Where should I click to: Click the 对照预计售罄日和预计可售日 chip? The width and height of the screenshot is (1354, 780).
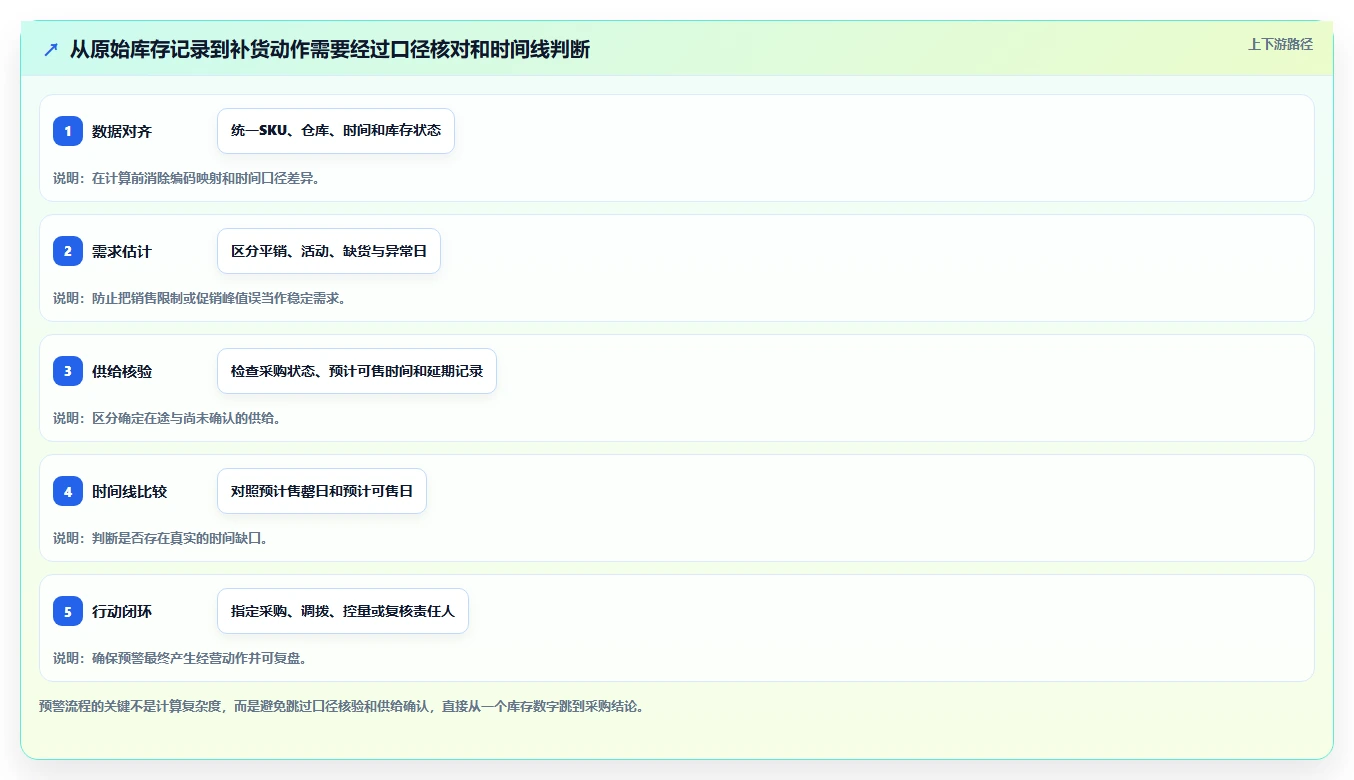point(322,491)
